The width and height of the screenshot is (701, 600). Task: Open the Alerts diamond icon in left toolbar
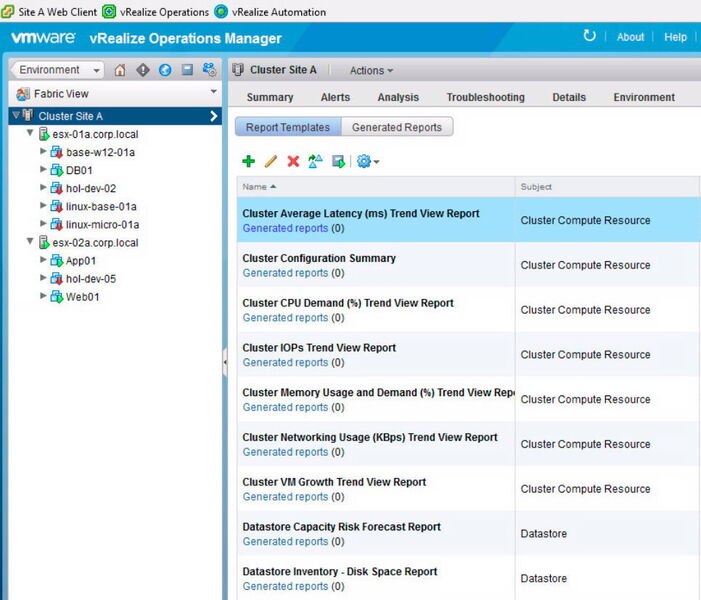(143, 70)
